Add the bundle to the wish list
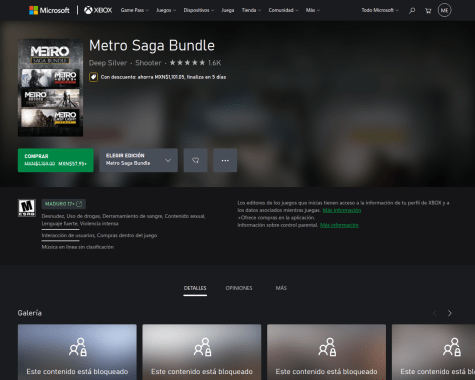Image resolution: width=475 pixels, height=380 pixels. click(x=195, y=160)
